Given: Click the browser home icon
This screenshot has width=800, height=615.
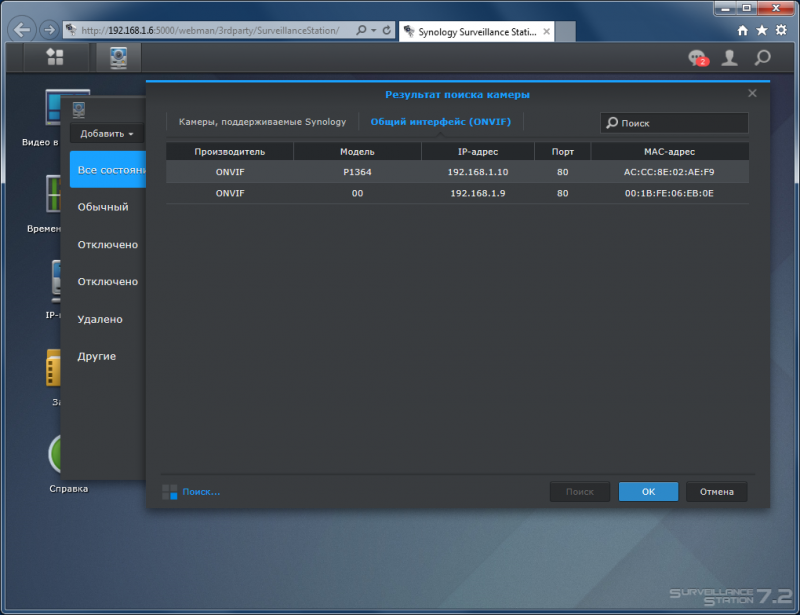Looking at the screenshot, I should click(x=743, y=30).
